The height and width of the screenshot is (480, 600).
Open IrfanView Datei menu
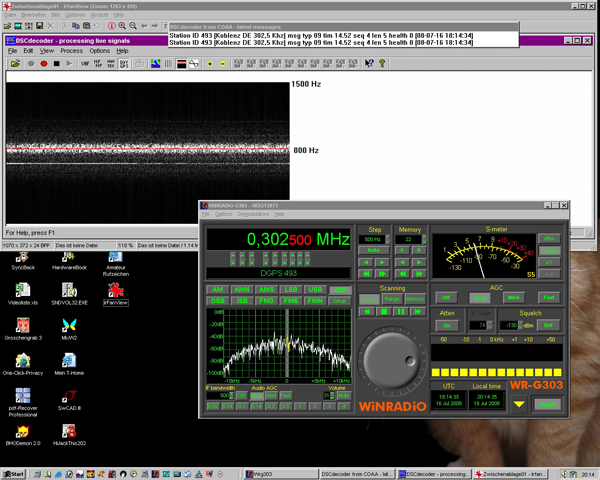pyautogui.click(x=10, y=15)
